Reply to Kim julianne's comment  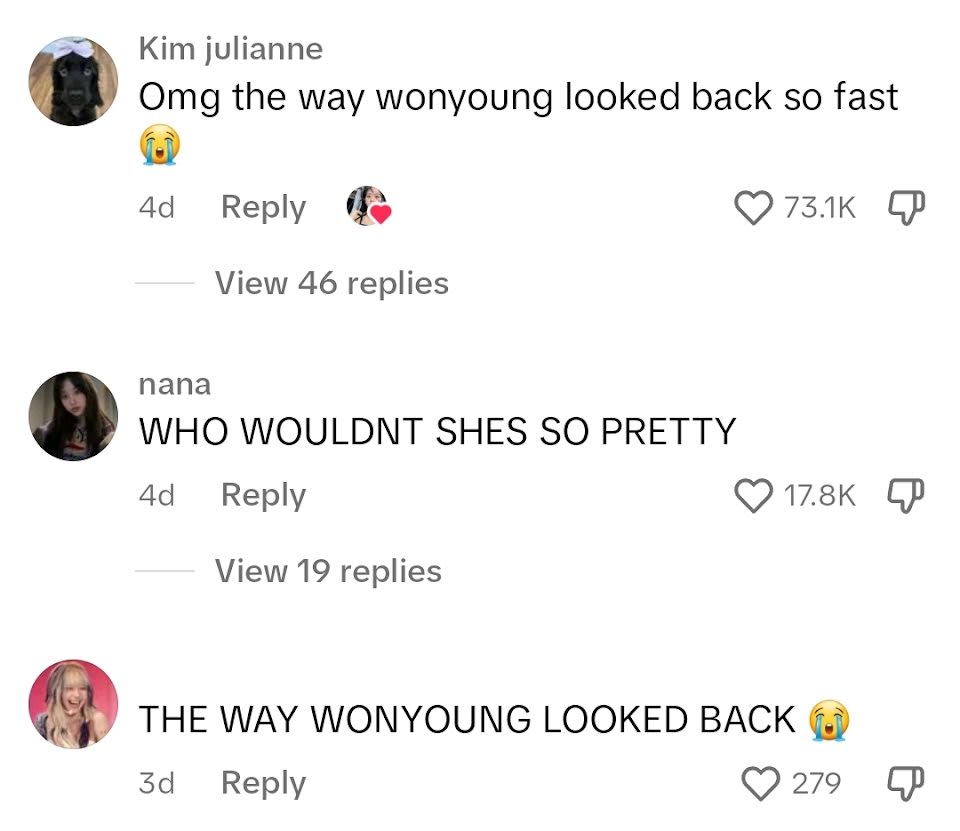263,208
